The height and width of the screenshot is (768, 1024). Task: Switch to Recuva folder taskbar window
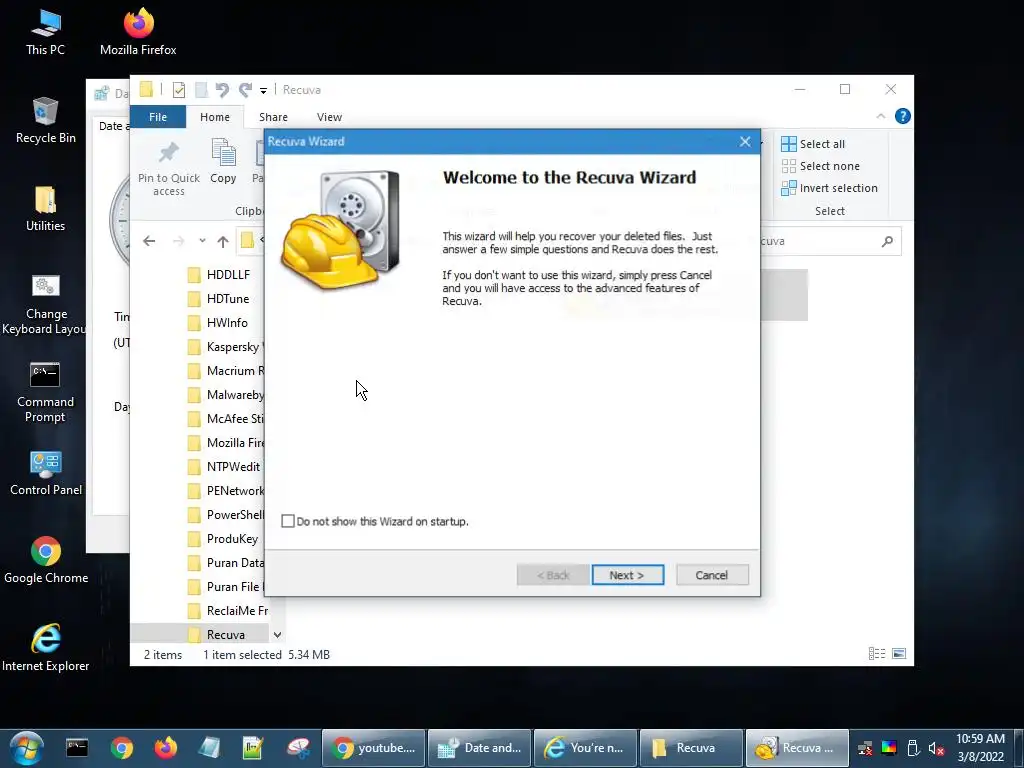pyautogui.click(x=692, y=748)
